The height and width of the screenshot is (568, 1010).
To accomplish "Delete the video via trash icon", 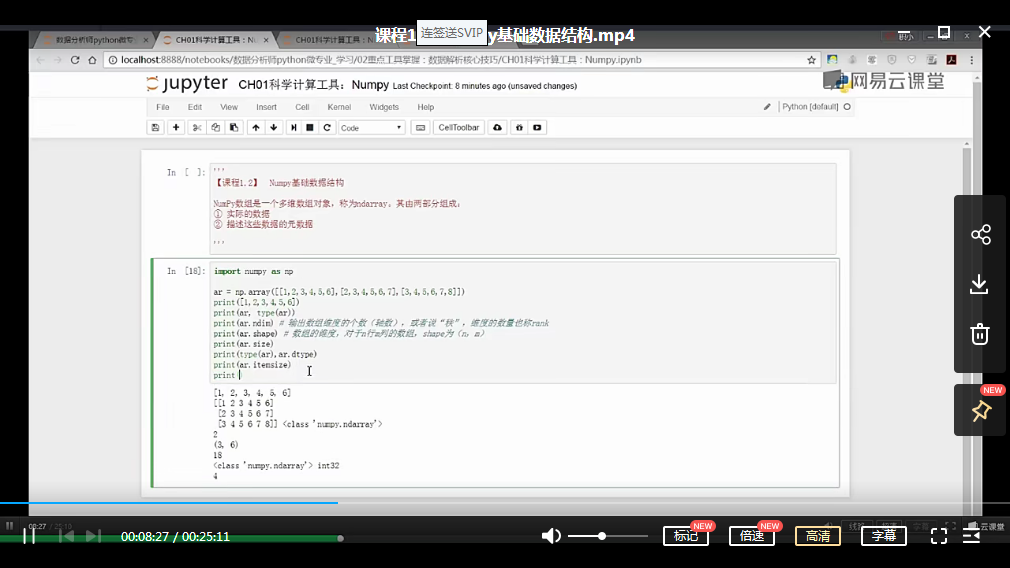I will pyautogui.click(x=980, y=334).
